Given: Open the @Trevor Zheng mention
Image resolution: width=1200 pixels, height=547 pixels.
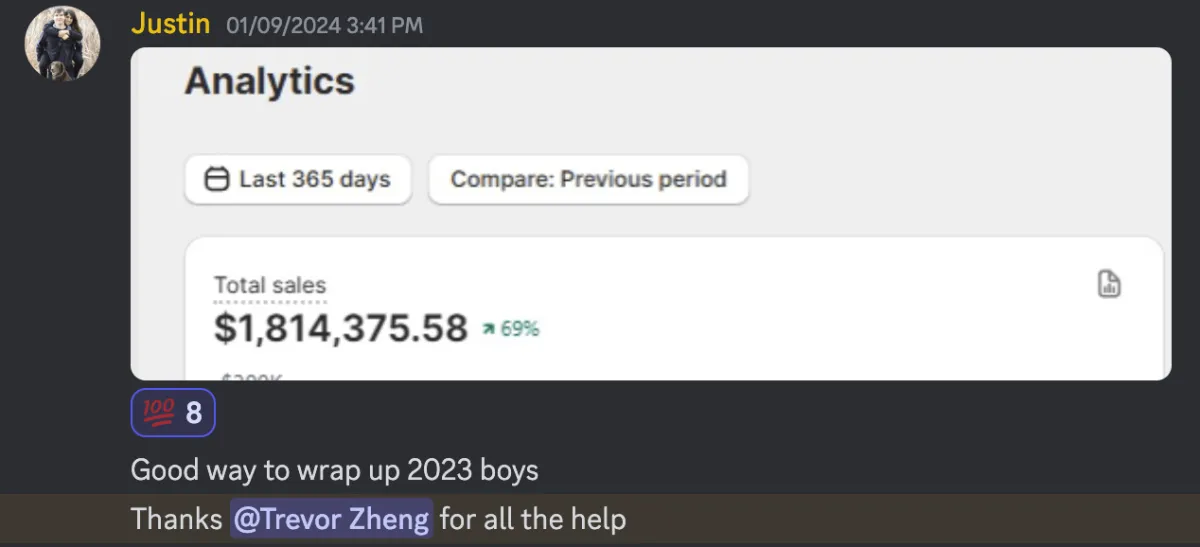Looking at the screenshot, I should (332, 520).
